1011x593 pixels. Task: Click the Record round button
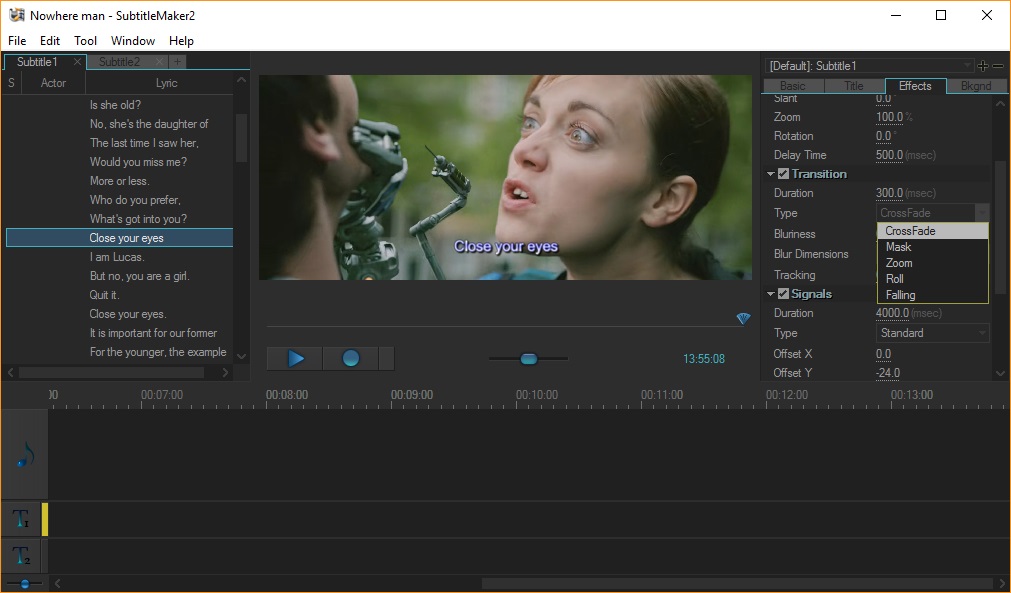click(351, 358)
